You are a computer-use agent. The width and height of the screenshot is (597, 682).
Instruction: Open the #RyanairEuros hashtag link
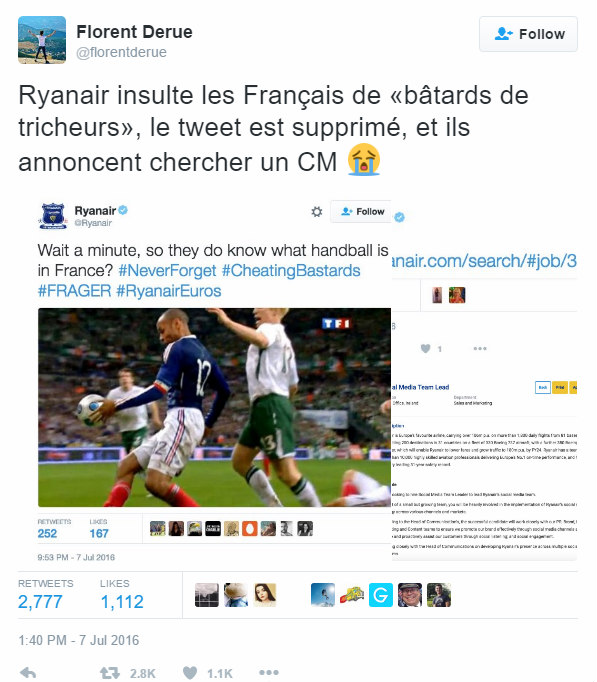click(x=169, y=291)
